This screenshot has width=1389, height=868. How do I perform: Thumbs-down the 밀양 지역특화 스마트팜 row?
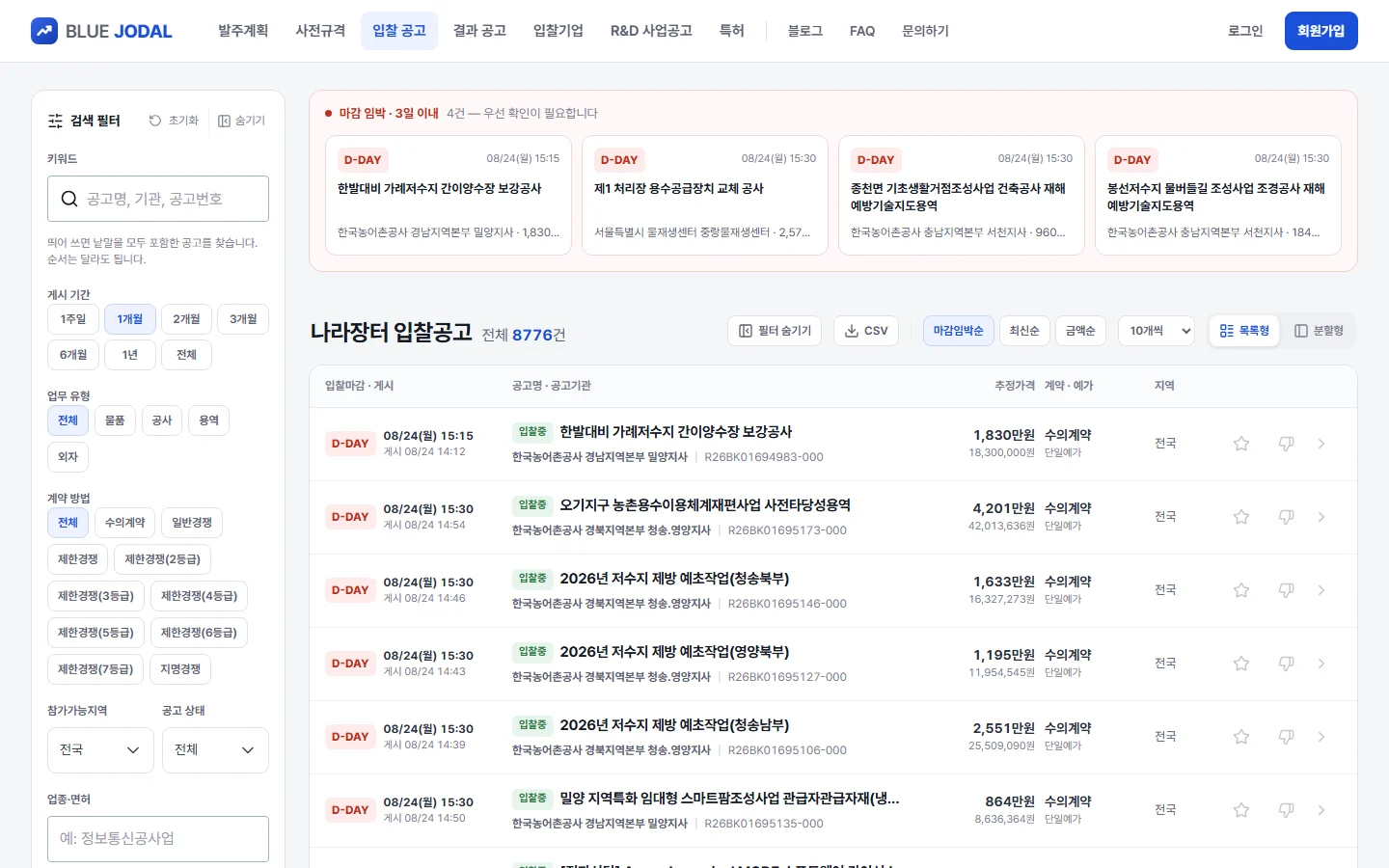pos(1286,810)
